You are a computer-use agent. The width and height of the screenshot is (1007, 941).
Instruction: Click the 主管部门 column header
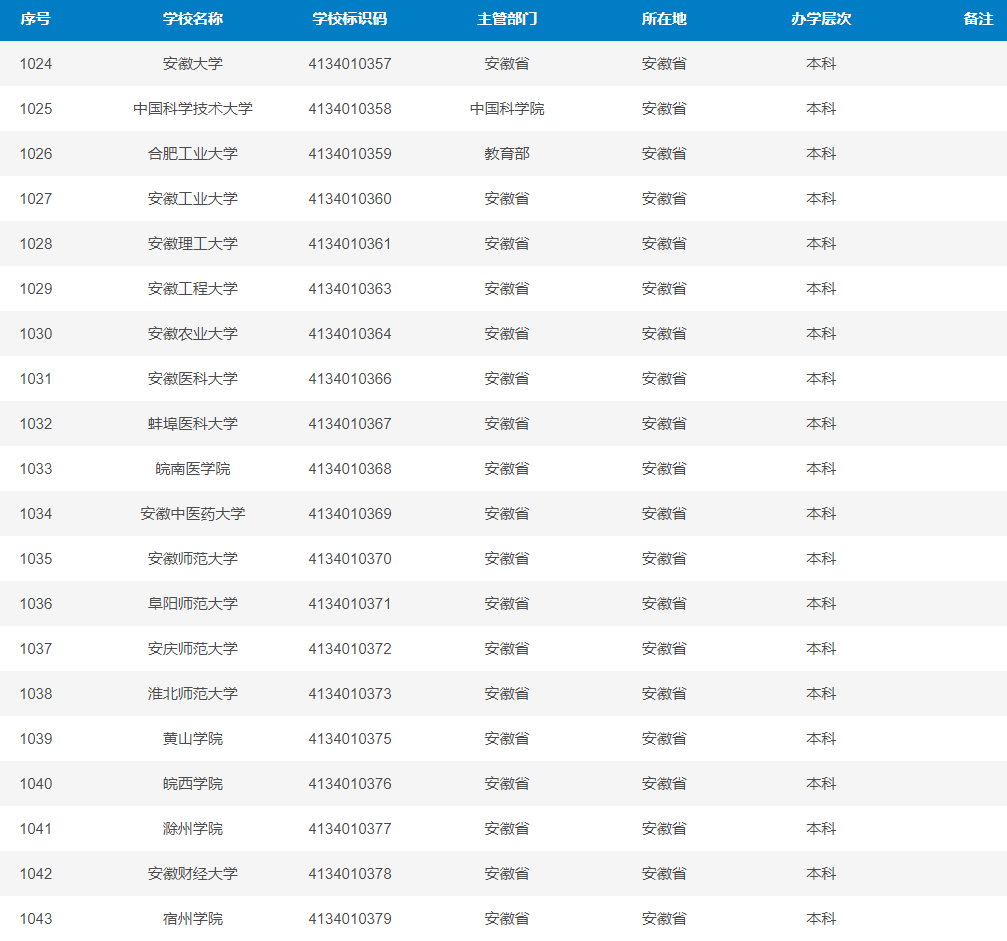coord(507,19)
